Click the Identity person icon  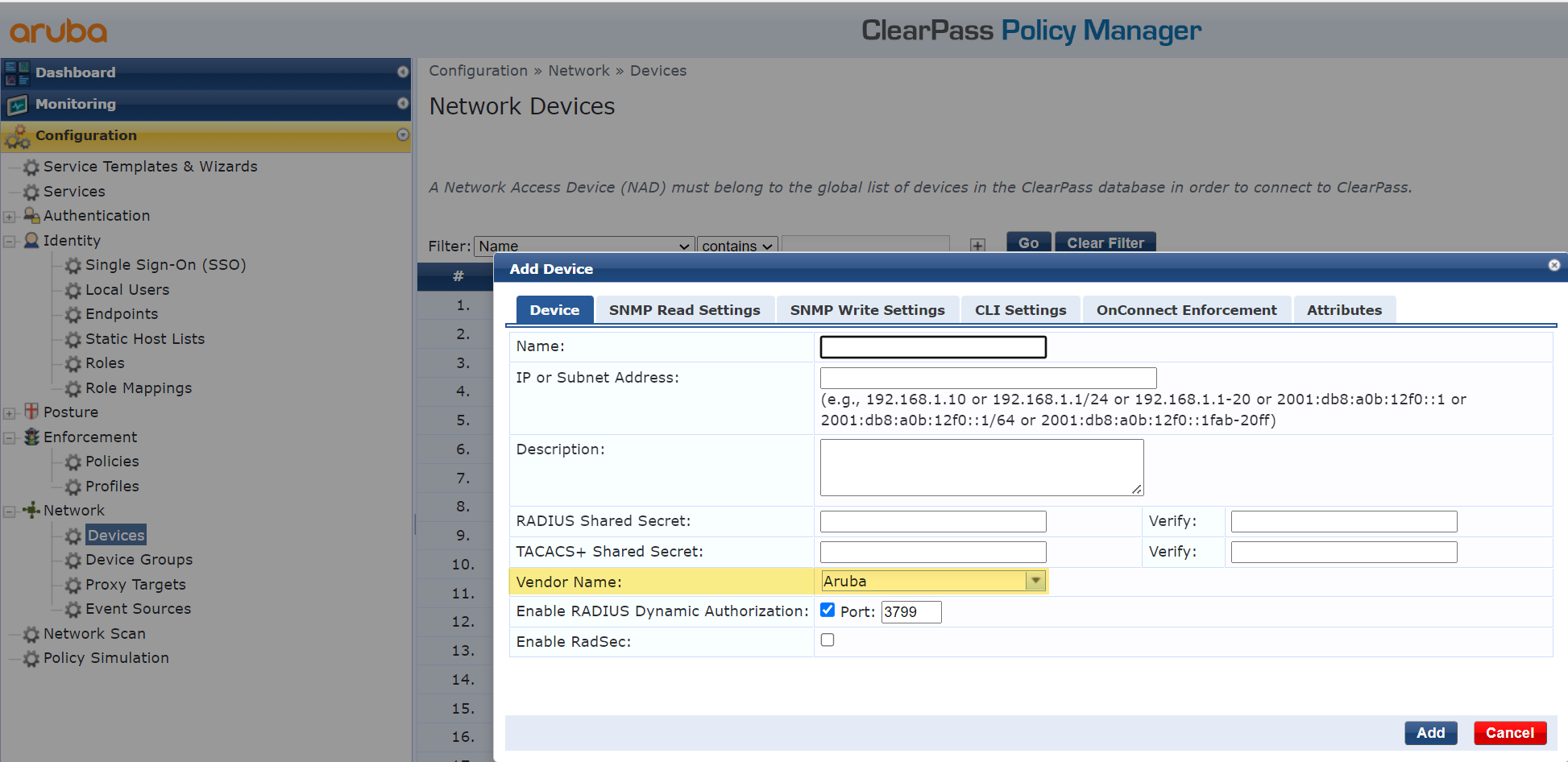(x=31, y=240)
